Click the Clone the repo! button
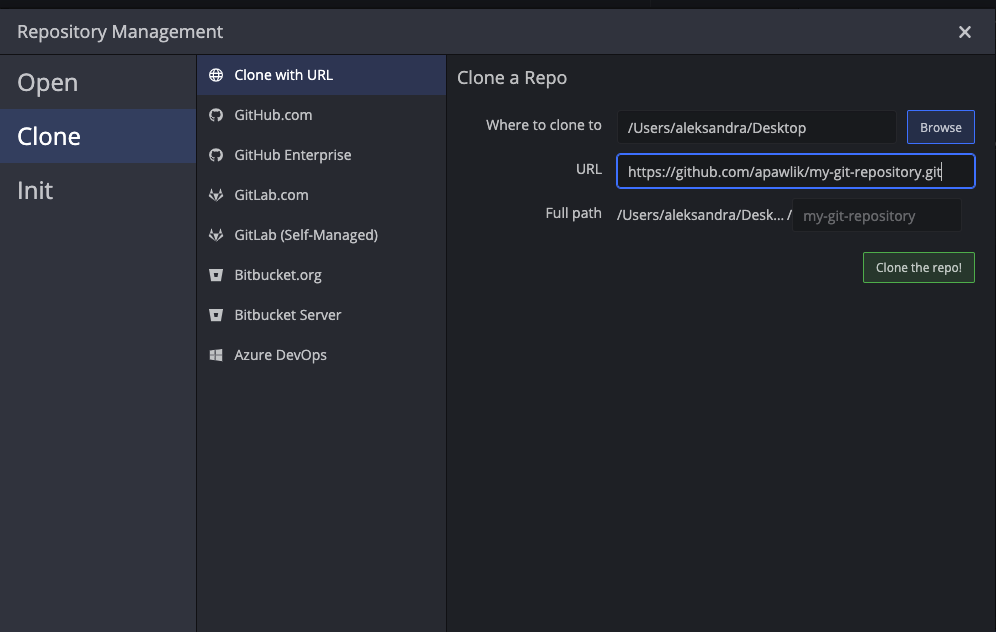Image resolution: width=996 pixels, height=632 pixels. click(919, 267)
